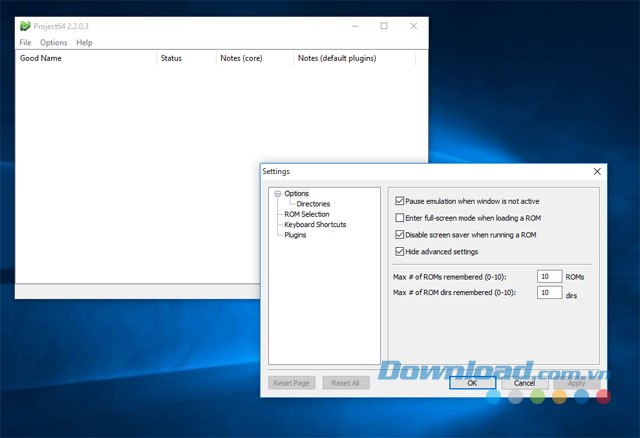This screenshot has height=438, width=640.
Task: Uncheck Disable screen saver when running ROM
Action: (401, 234)
